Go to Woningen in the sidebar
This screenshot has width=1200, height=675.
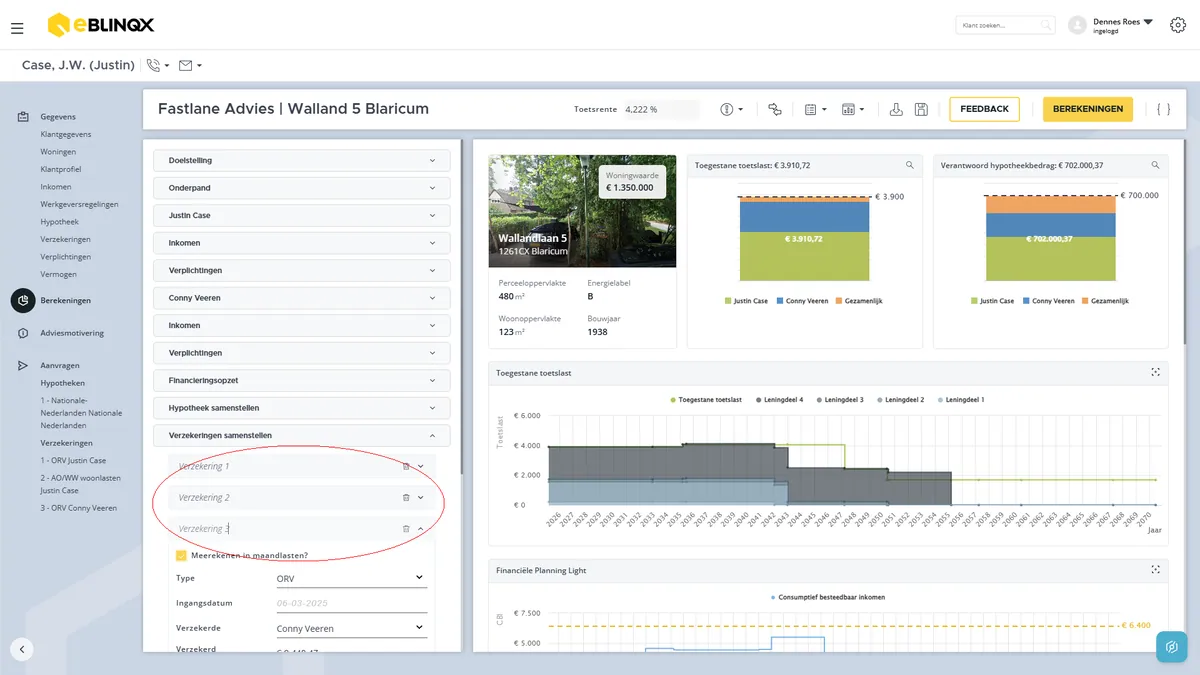58,152
